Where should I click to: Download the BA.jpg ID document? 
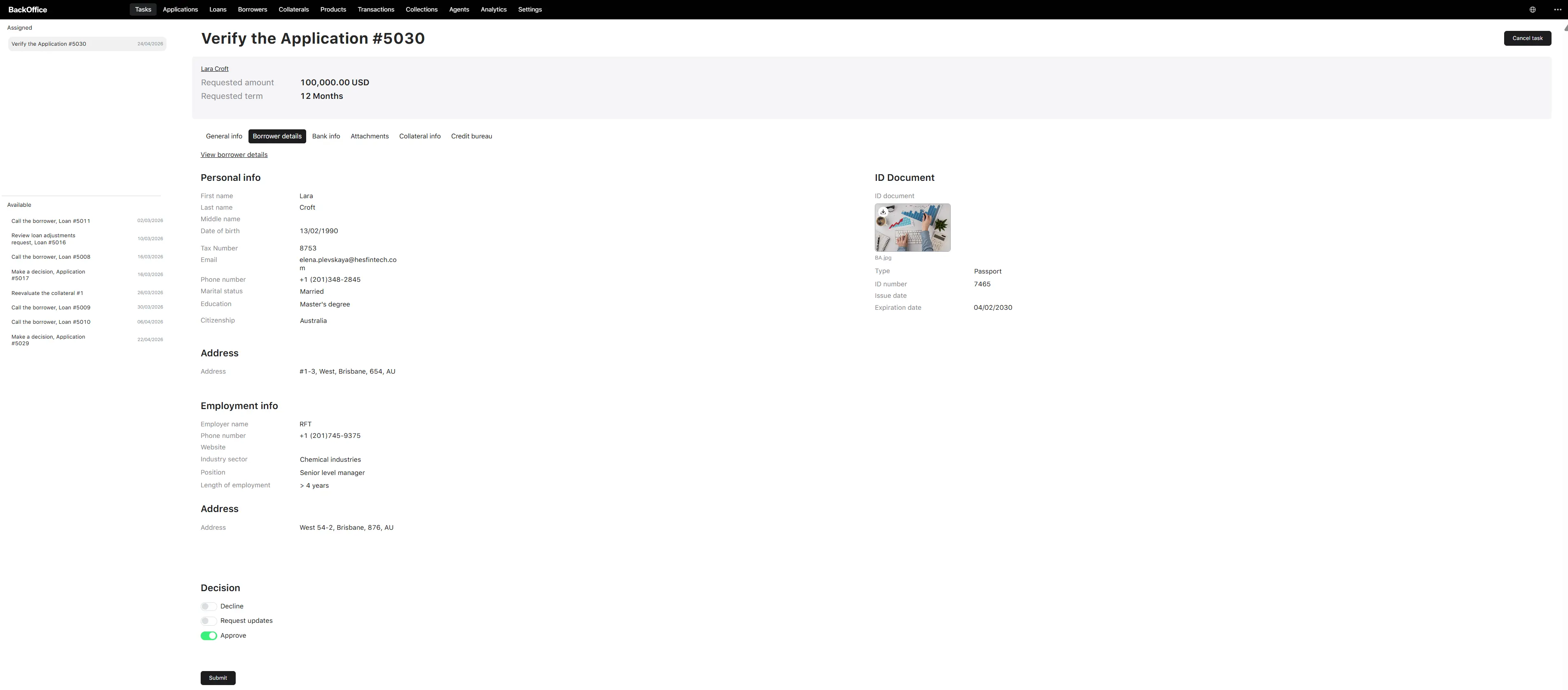pos(883,212)
